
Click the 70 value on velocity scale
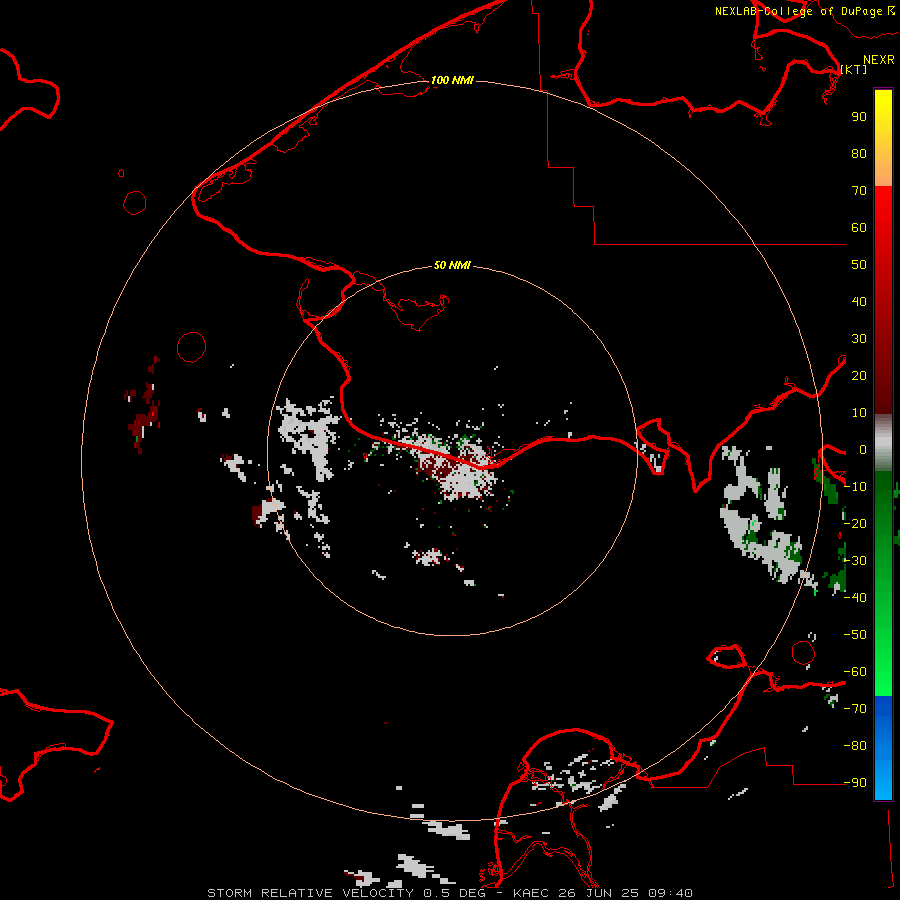[x=859, y=191]
